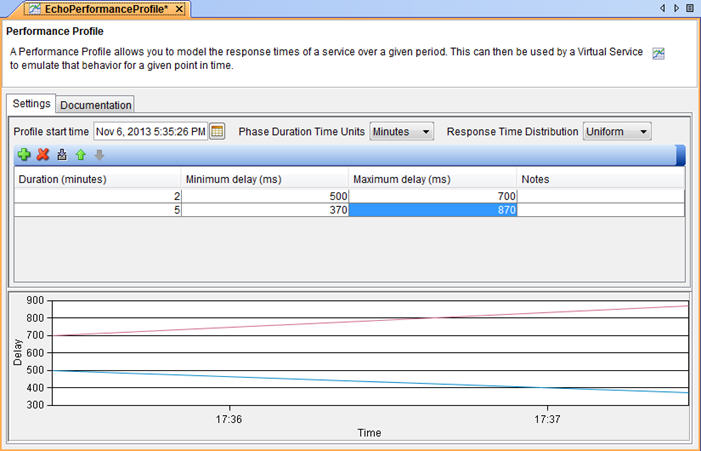This screenshot has height=451, width=701.
Task: Show next editor tab with right arrow
Action: click(676, 8)
